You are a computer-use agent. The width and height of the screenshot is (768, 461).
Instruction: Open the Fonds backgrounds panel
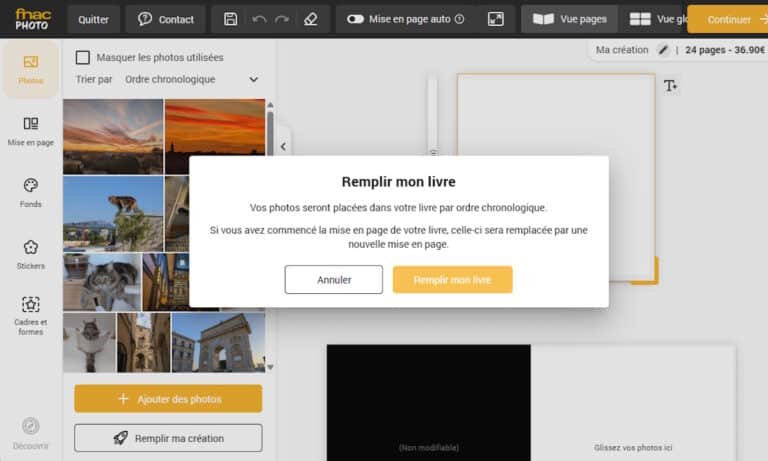point(30,193)
